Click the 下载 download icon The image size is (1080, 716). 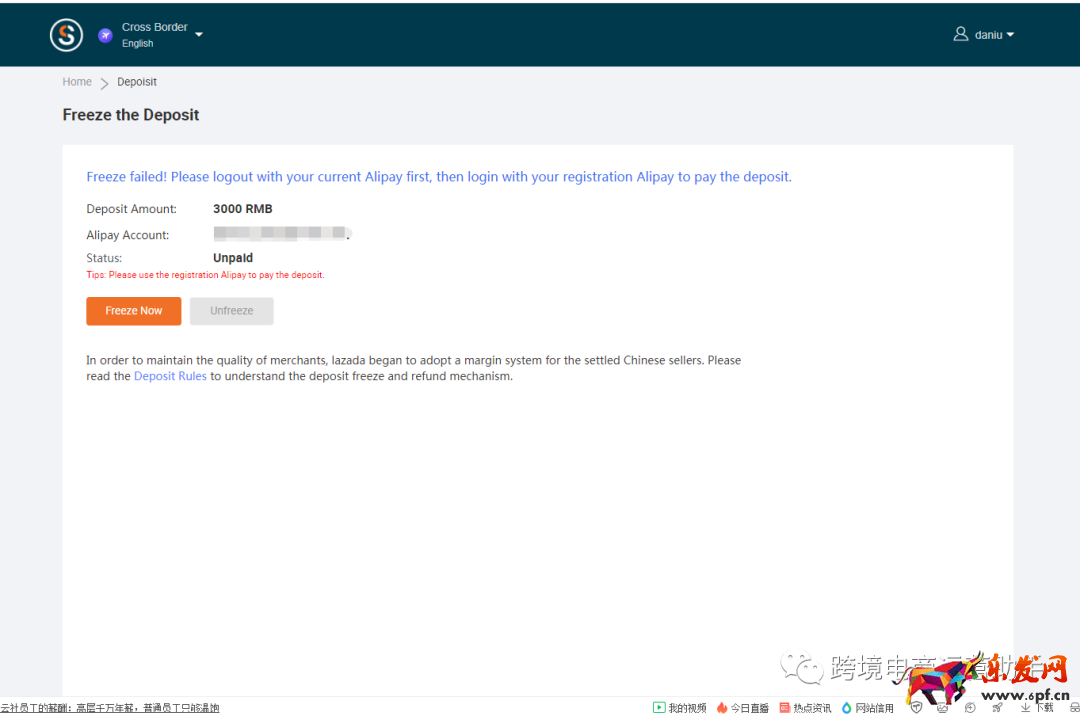pyautogui.click(x=1035, y=707)
